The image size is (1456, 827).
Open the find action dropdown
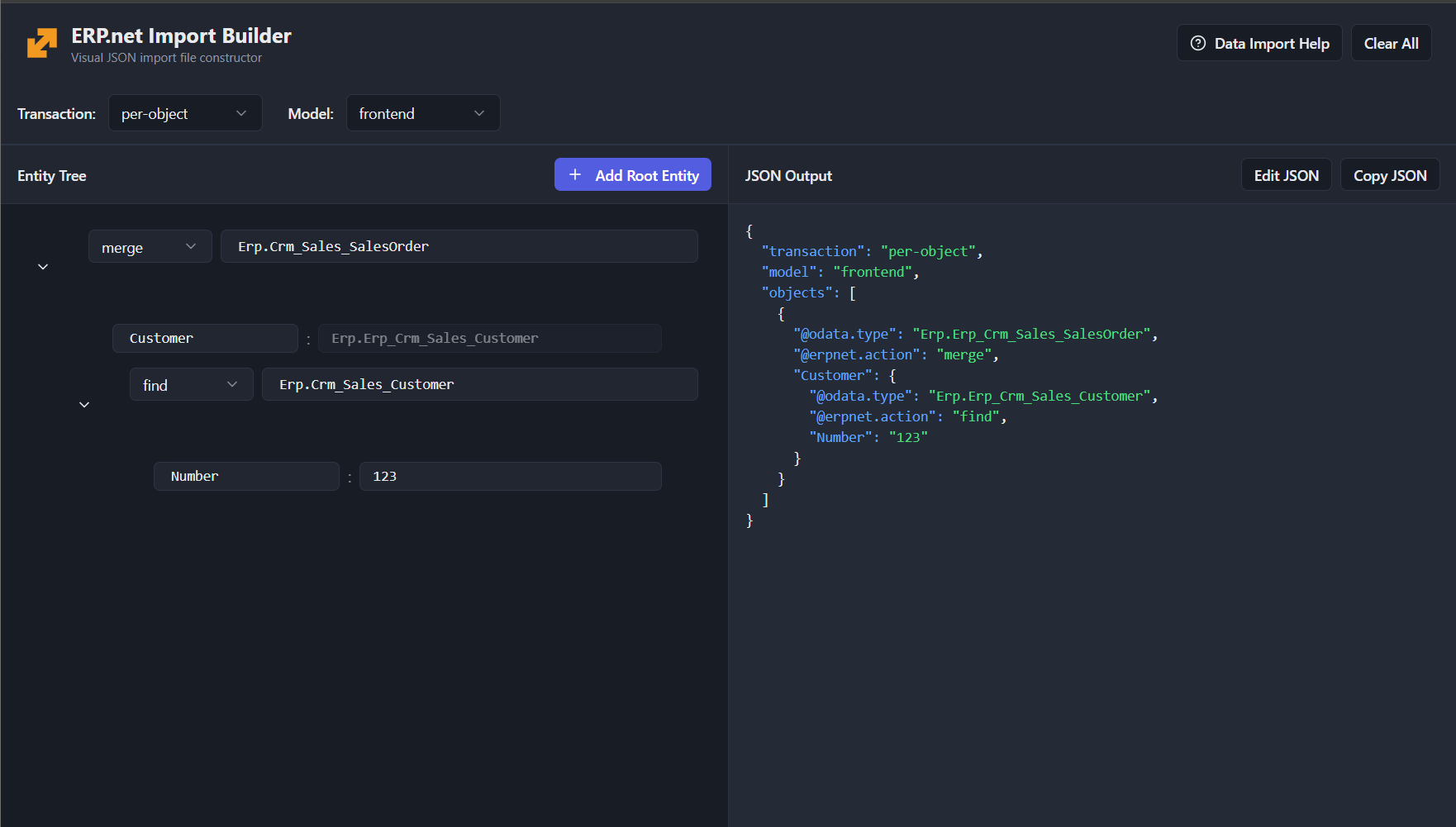(x=192, y=384)
